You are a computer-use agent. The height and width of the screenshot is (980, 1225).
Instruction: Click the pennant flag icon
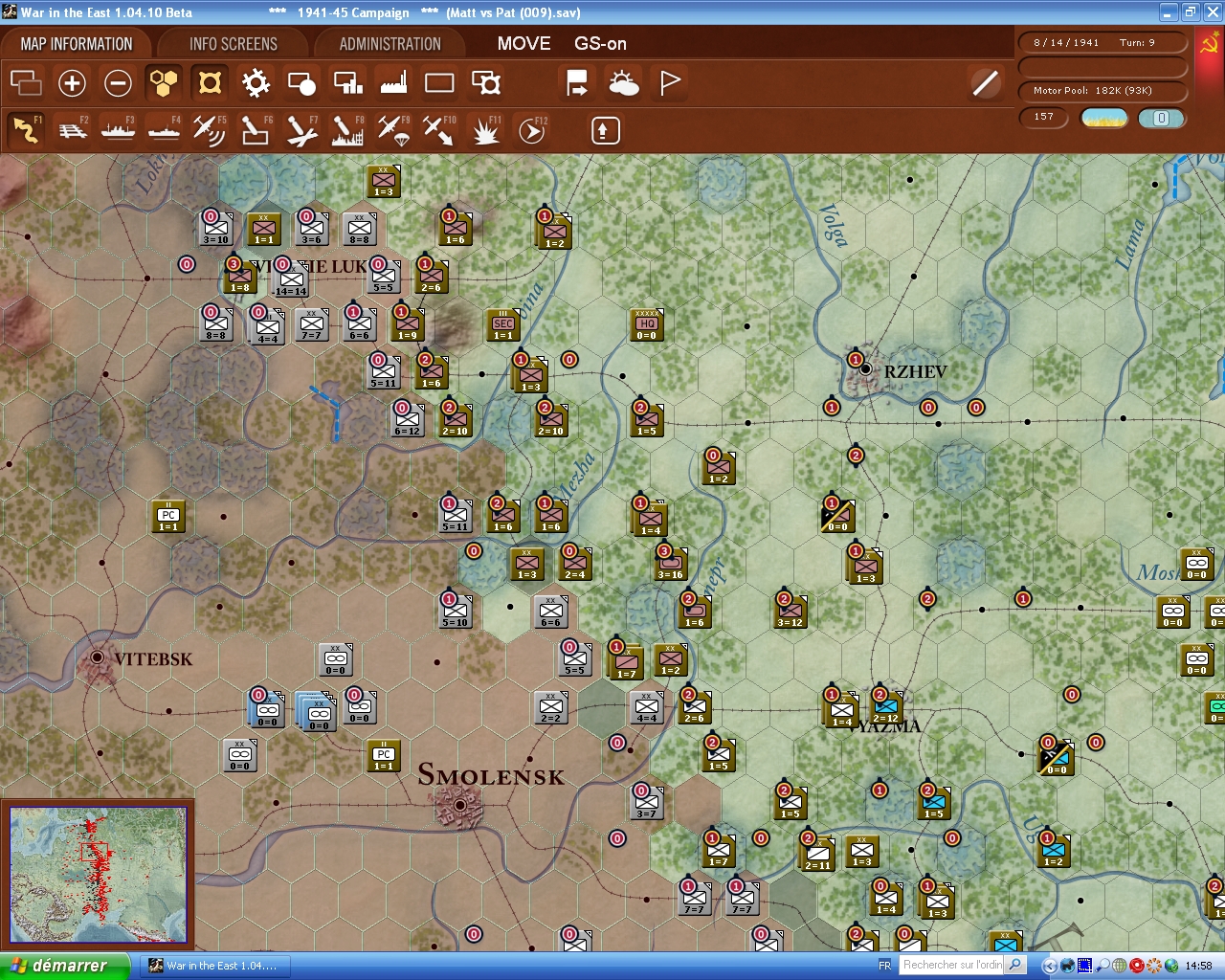(670, 83)
